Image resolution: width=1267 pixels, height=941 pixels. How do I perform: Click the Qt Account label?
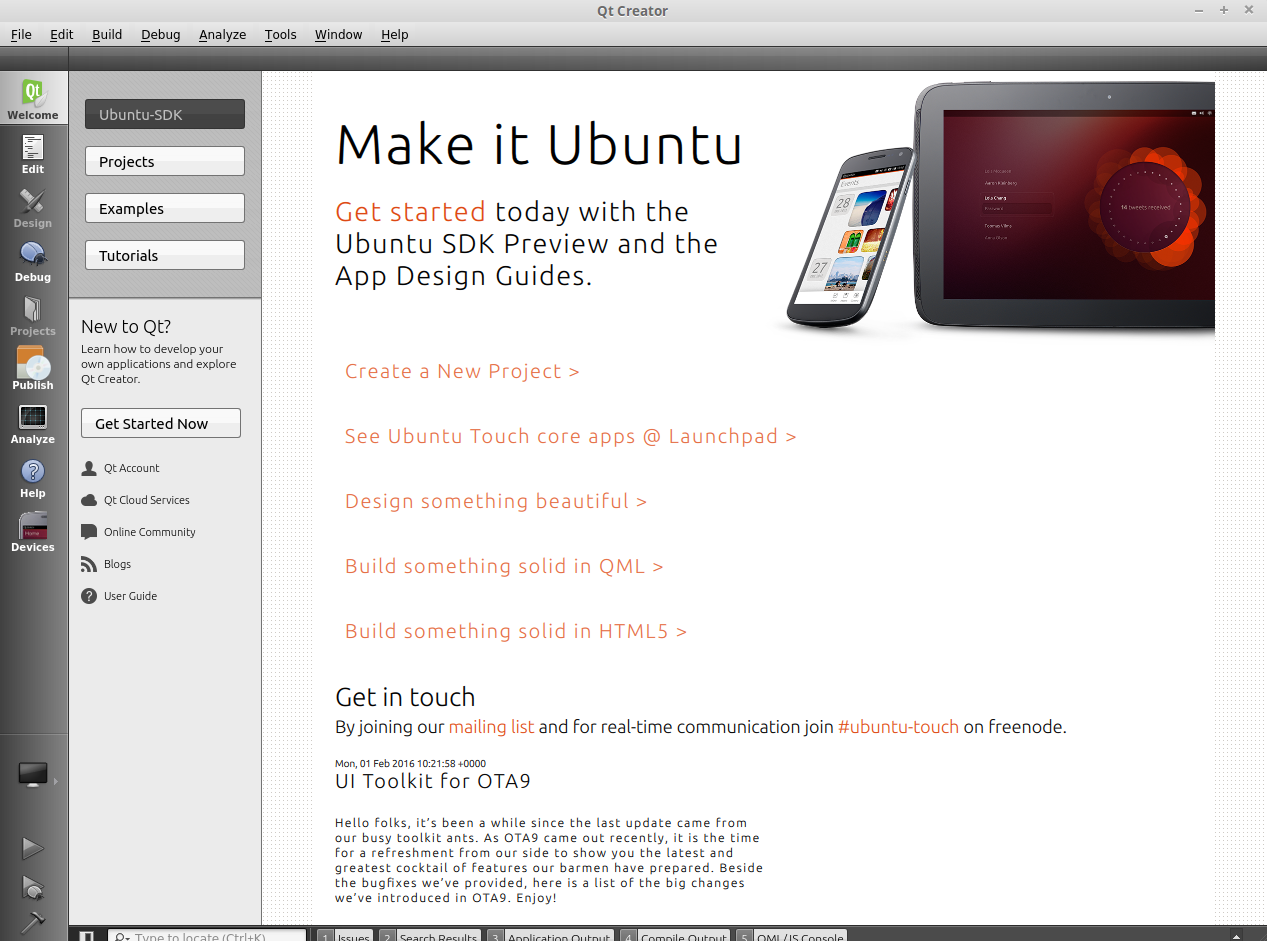[132, 468]
